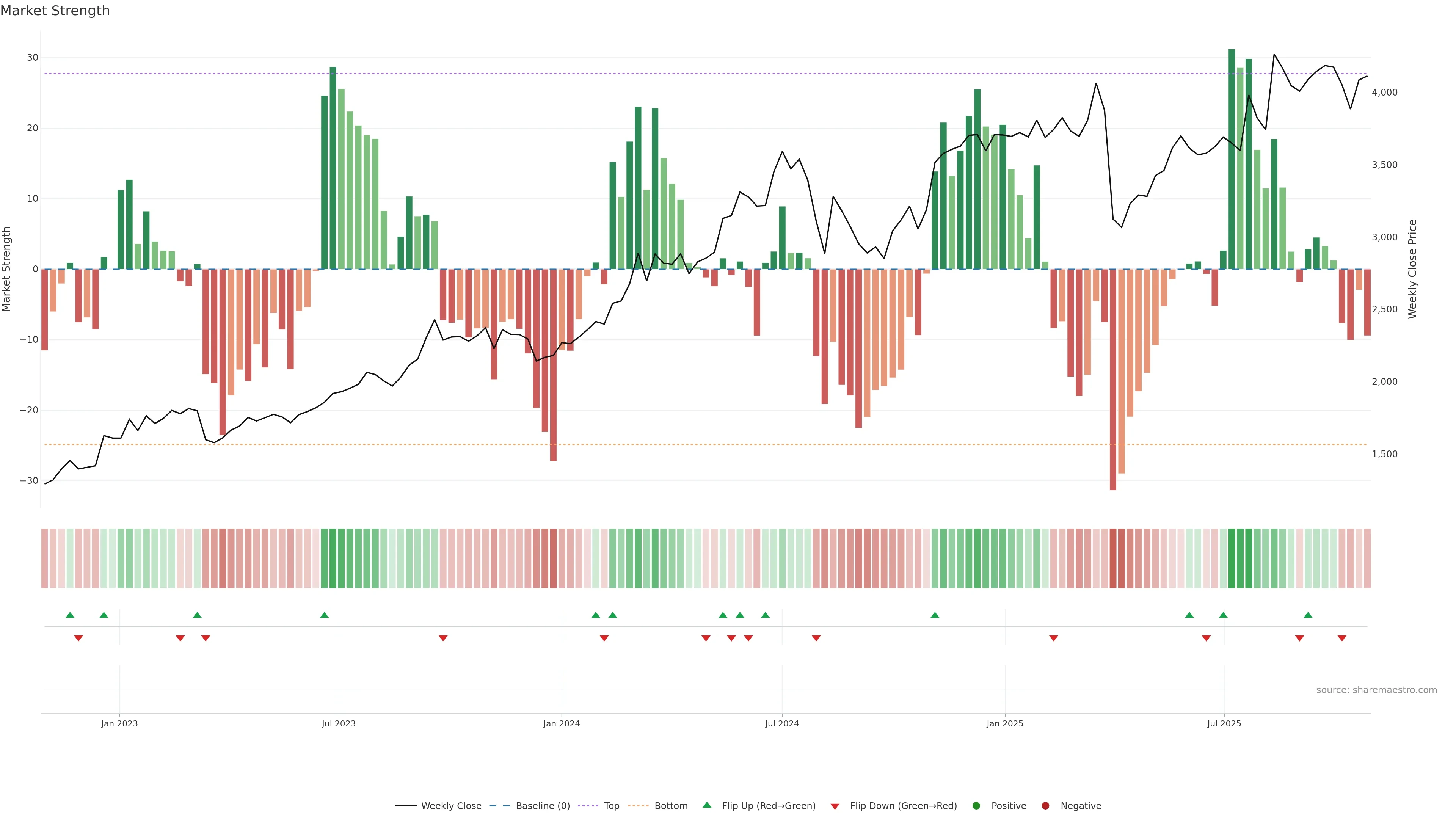Click the first green flip-up triangle marker
This screenshot has height=819, width=1456.
(70, 615)
